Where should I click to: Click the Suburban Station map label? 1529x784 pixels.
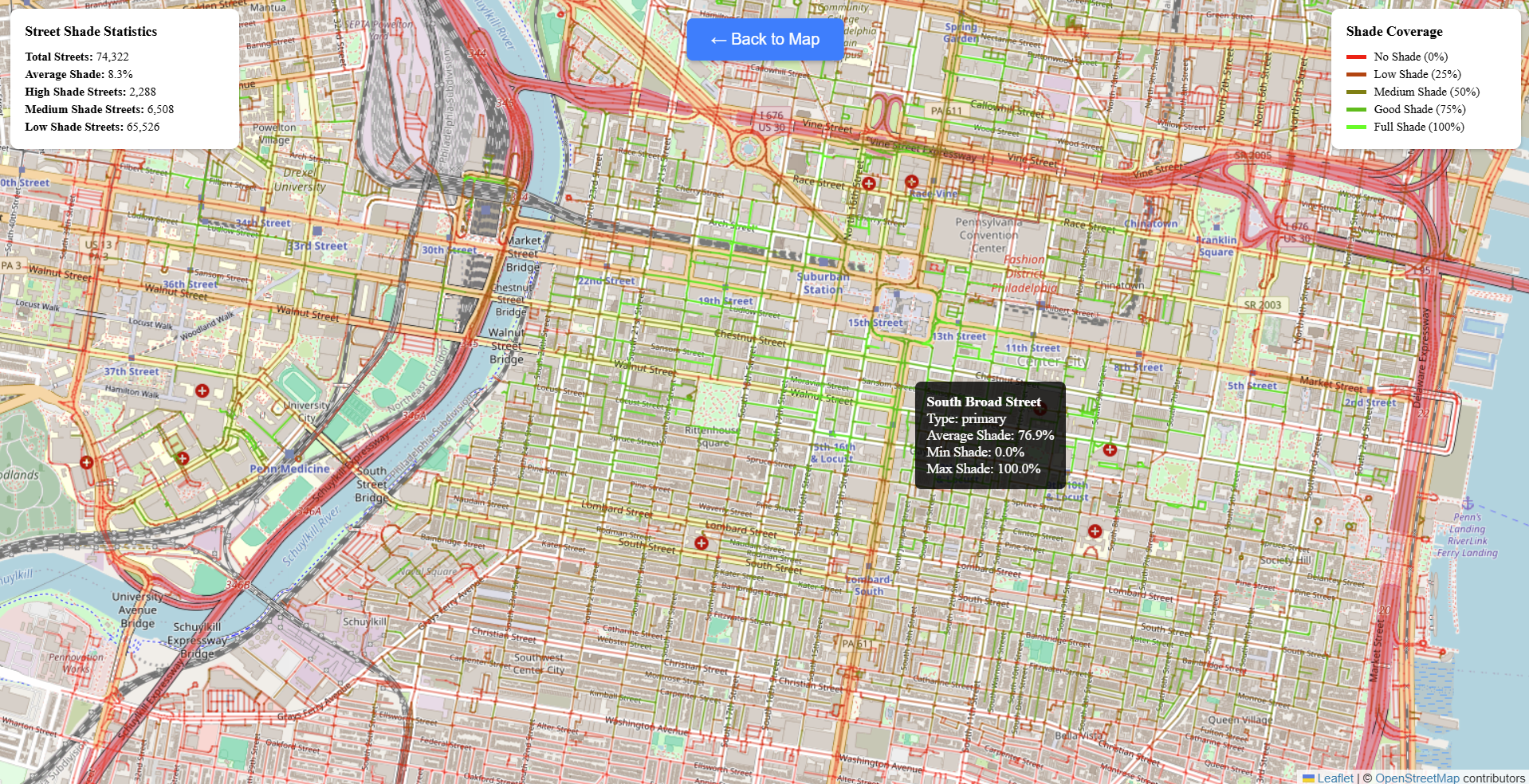coord(823,283)
